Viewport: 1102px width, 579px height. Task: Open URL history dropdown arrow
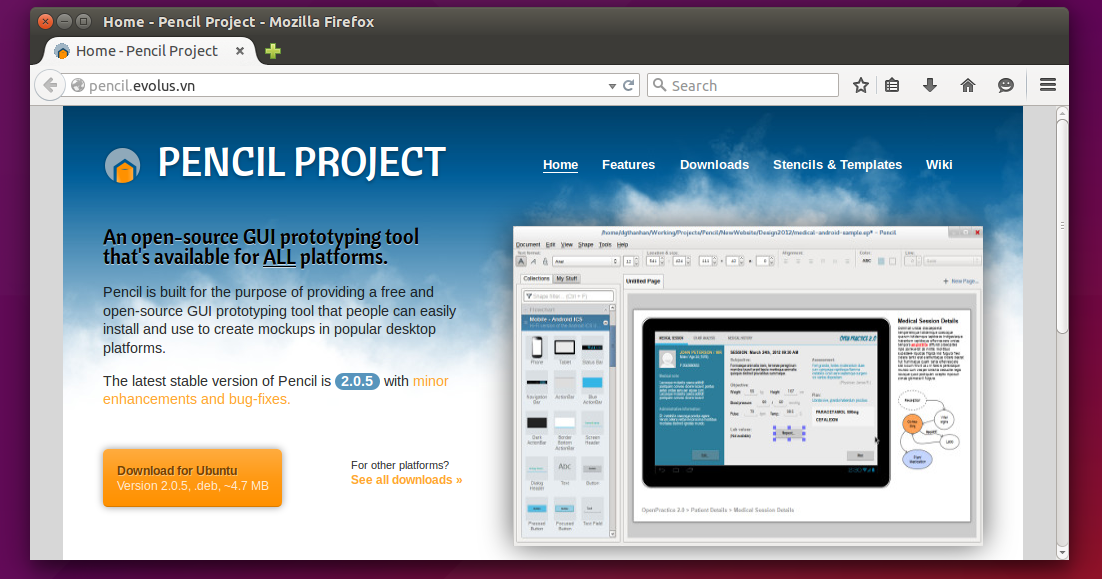(x=612, y=86)
